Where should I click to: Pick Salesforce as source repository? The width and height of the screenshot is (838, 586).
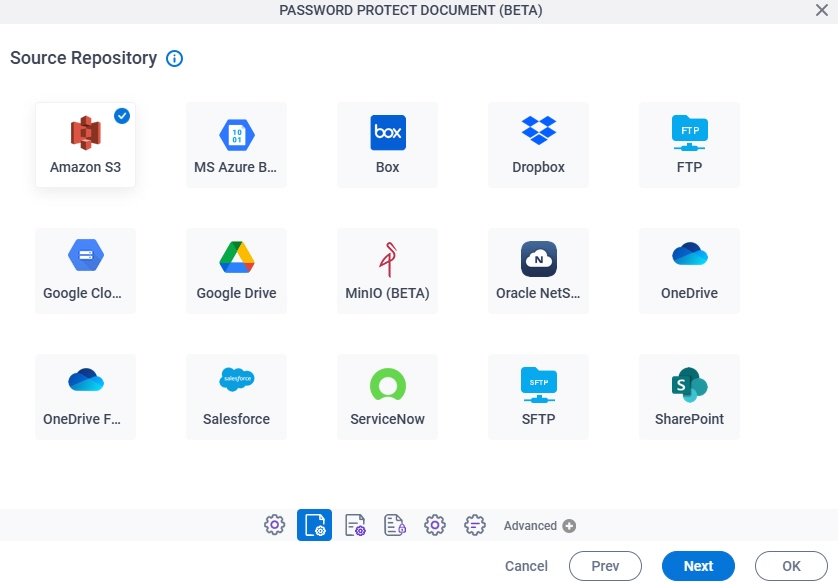(236, 397)
